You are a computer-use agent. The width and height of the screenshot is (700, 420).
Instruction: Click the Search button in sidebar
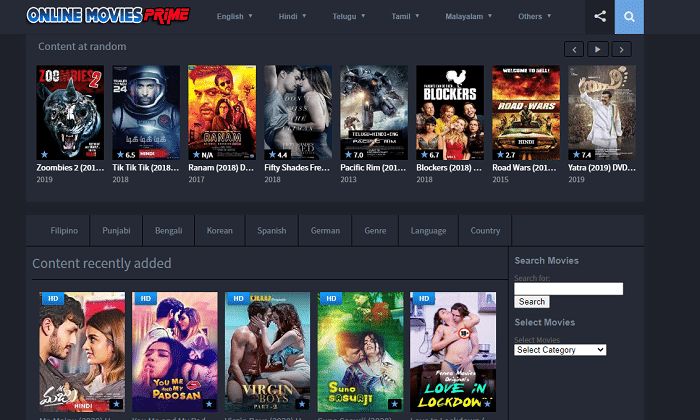click(532, 302)
